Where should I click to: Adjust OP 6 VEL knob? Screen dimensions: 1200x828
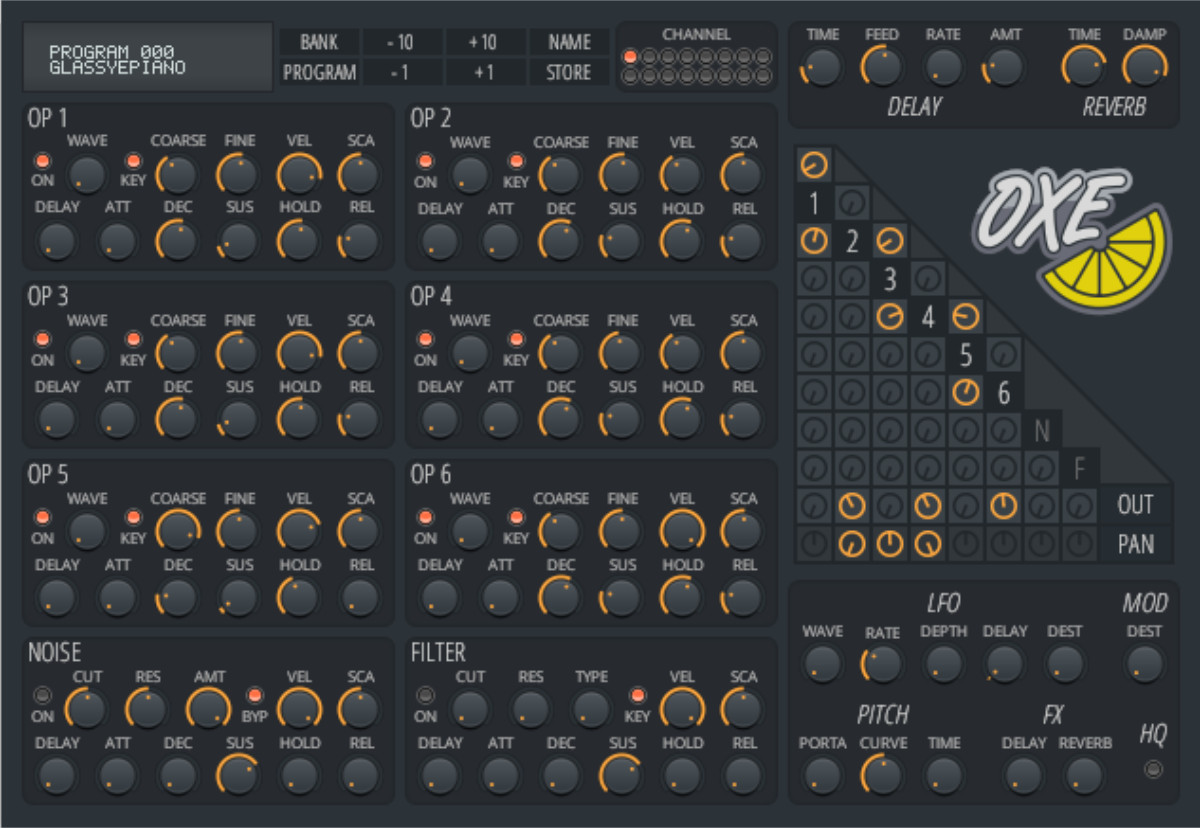682,531
